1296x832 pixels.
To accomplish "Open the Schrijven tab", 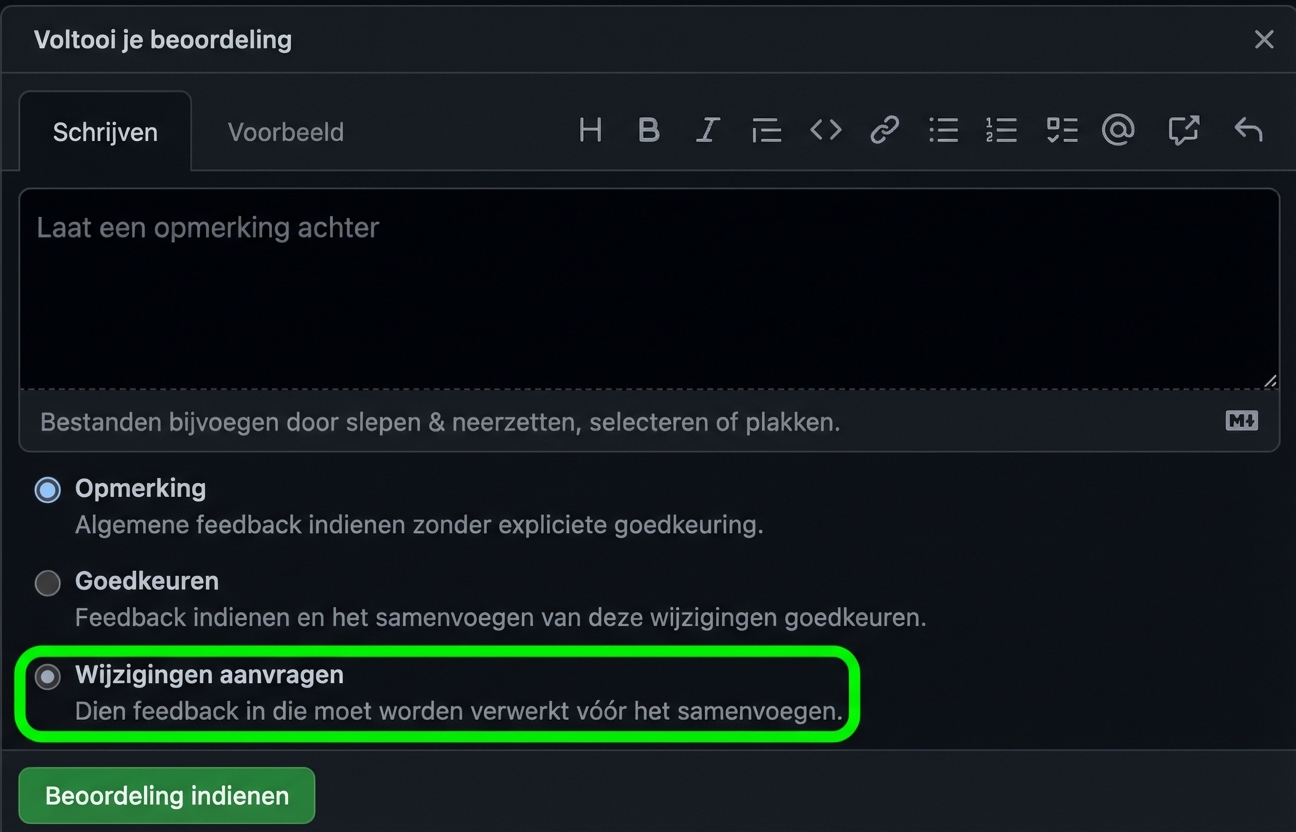I will pyautogui.click(x=104, y=131).
